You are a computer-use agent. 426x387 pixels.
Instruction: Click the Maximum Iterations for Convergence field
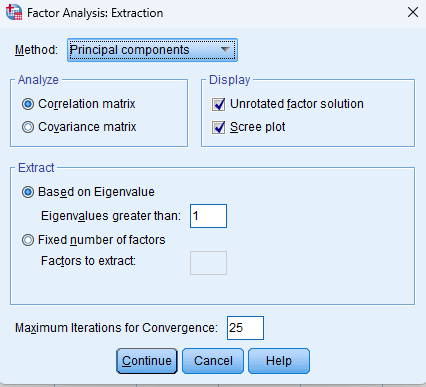tap(245, 328)
